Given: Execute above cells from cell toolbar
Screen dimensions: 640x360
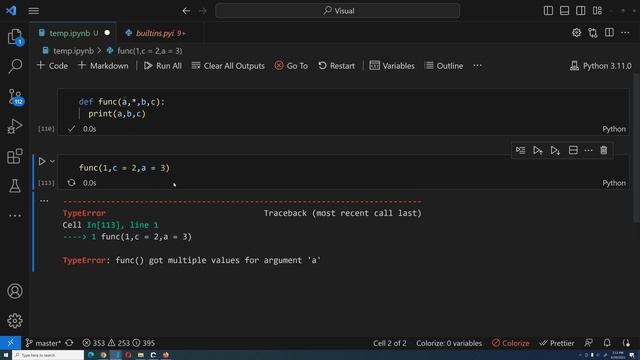Looking at the screenshot, I should point(538,151).
